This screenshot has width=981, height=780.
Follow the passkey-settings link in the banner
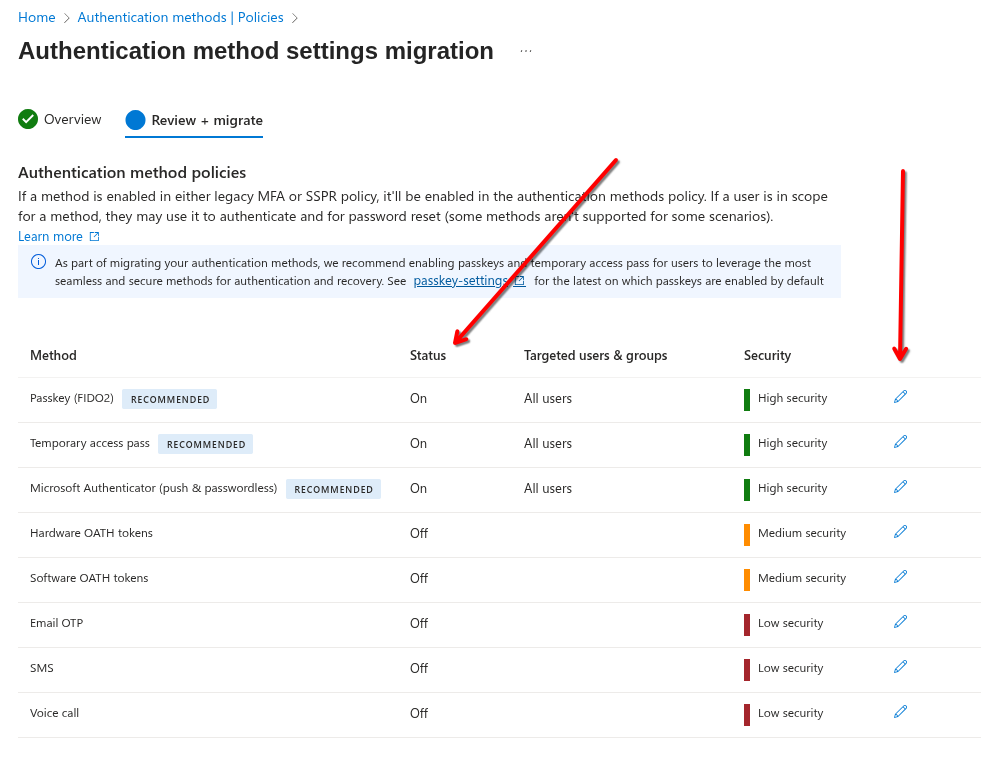(463, 280)
